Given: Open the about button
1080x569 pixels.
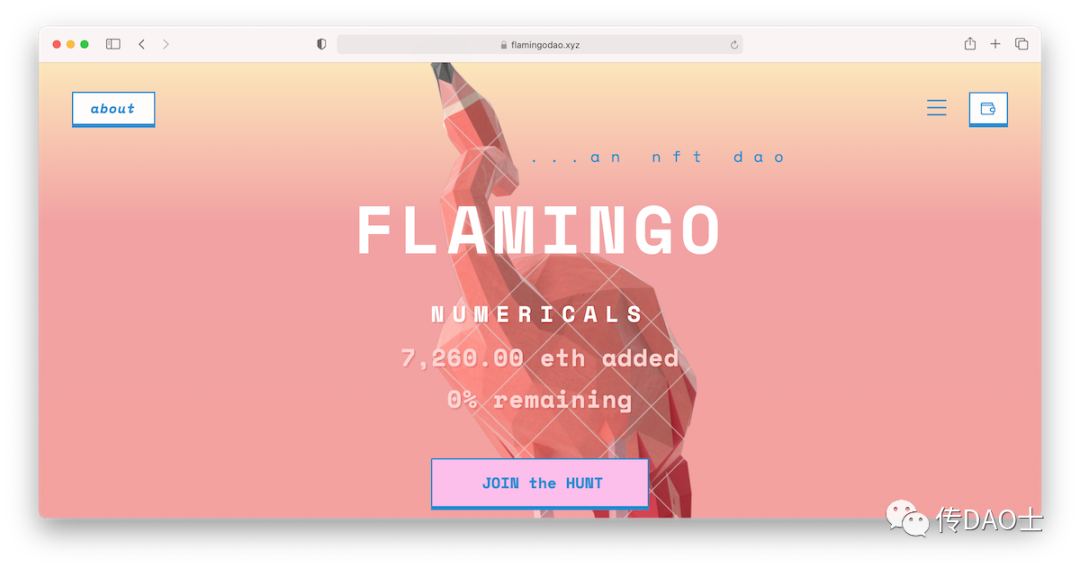Looking at the screenshot, I should [x=114, y=109].
